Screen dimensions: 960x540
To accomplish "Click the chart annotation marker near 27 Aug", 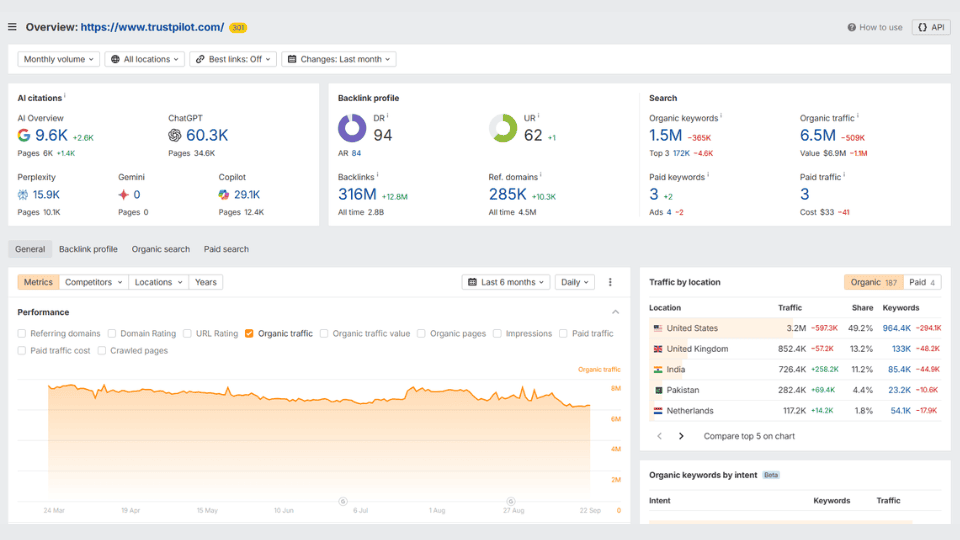I will [511, 501].
